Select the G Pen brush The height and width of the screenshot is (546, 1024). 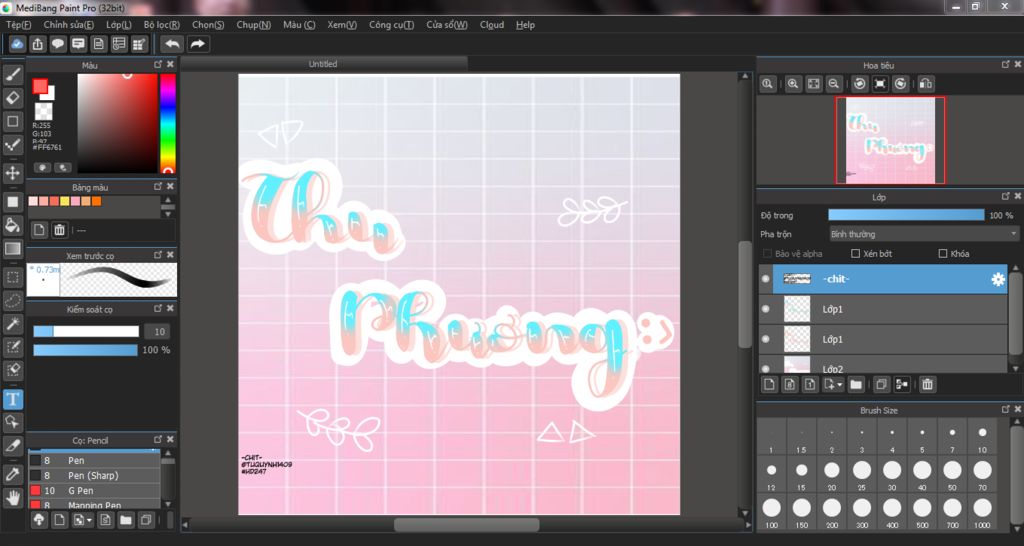[x=94, y=490]
